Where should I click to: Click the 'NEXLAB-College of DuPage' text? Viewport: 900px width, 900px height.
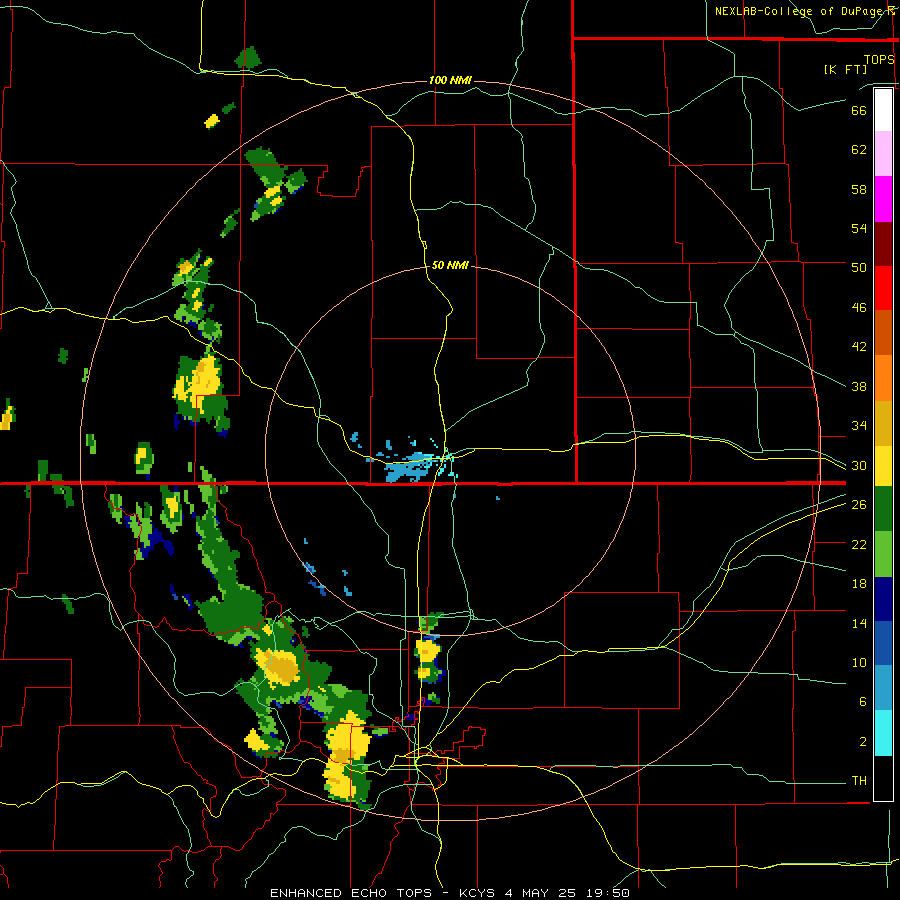click(801, 11)
